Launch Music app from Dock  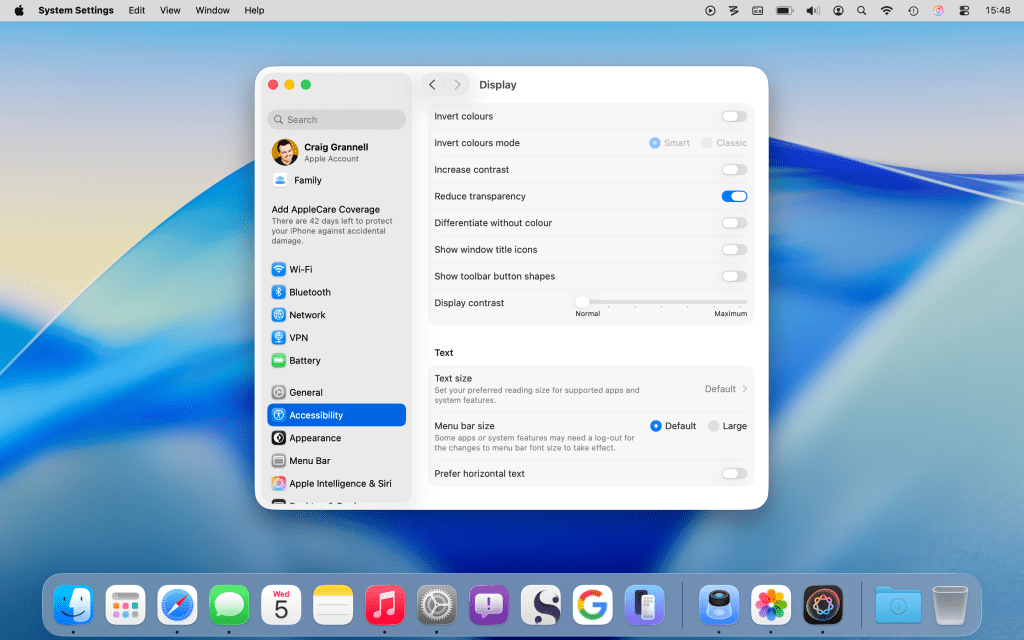pyautogui.click(x=385, y=605)
